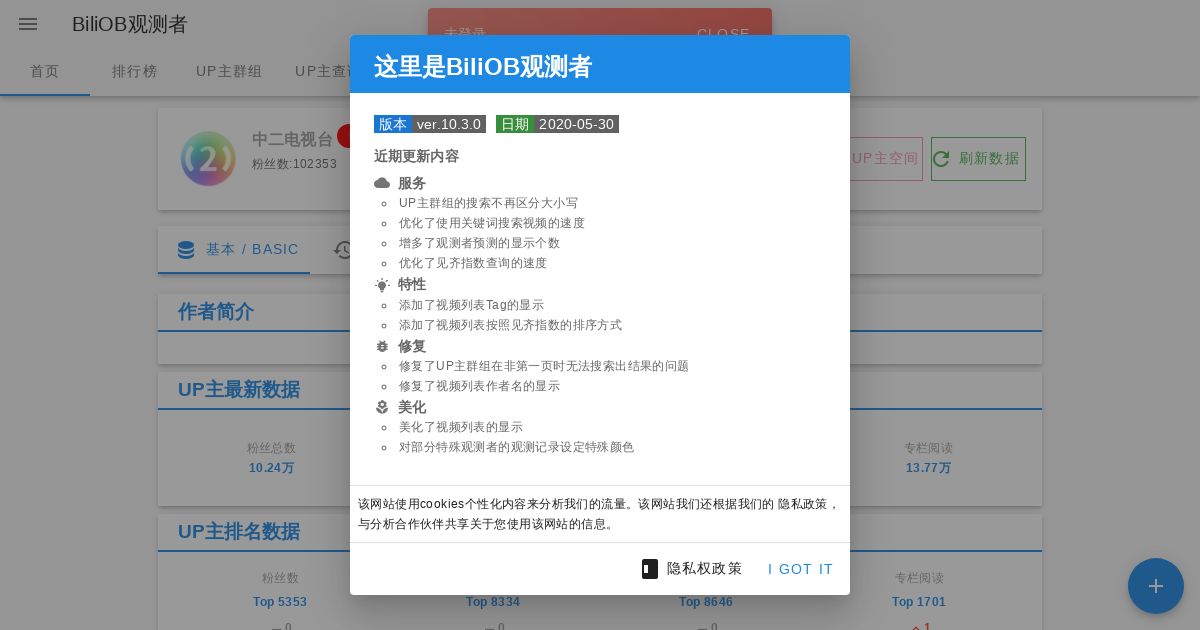Click the 刷新数据 button
Screen dimensions: 1200x630
(x=978, y=159)
